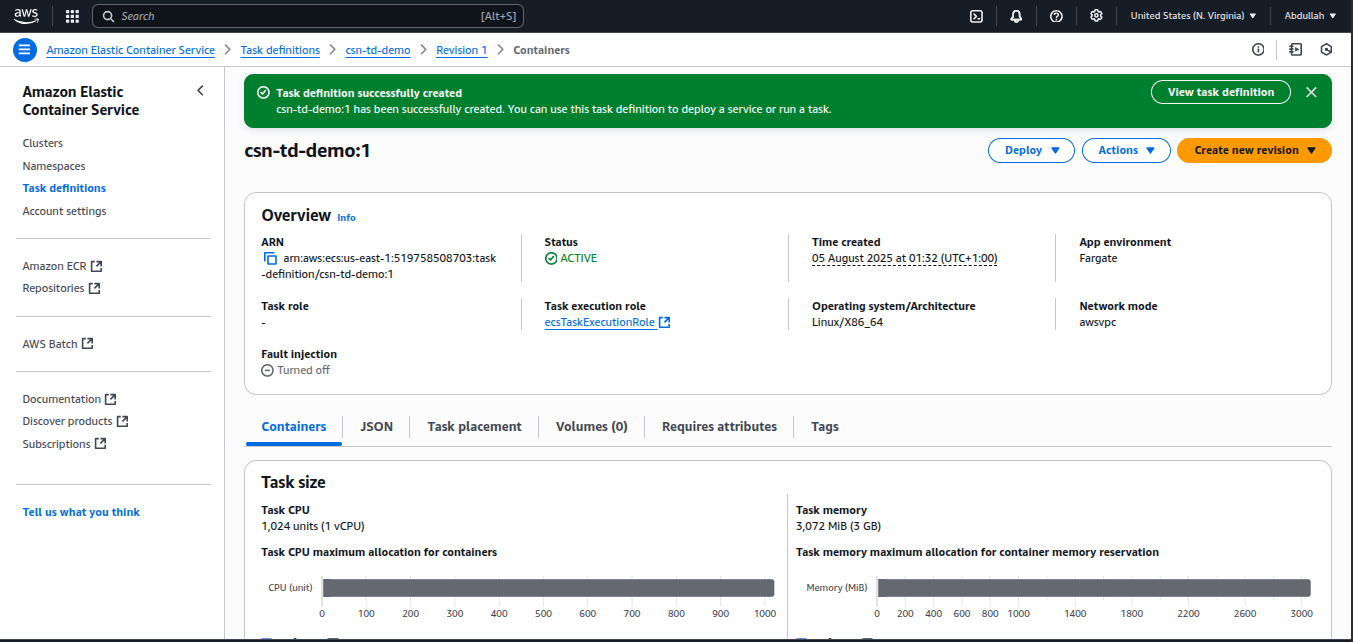The image size is (1353, 642).
Task: Click the awsvpc network mode value
Action: pos(1098,322)
